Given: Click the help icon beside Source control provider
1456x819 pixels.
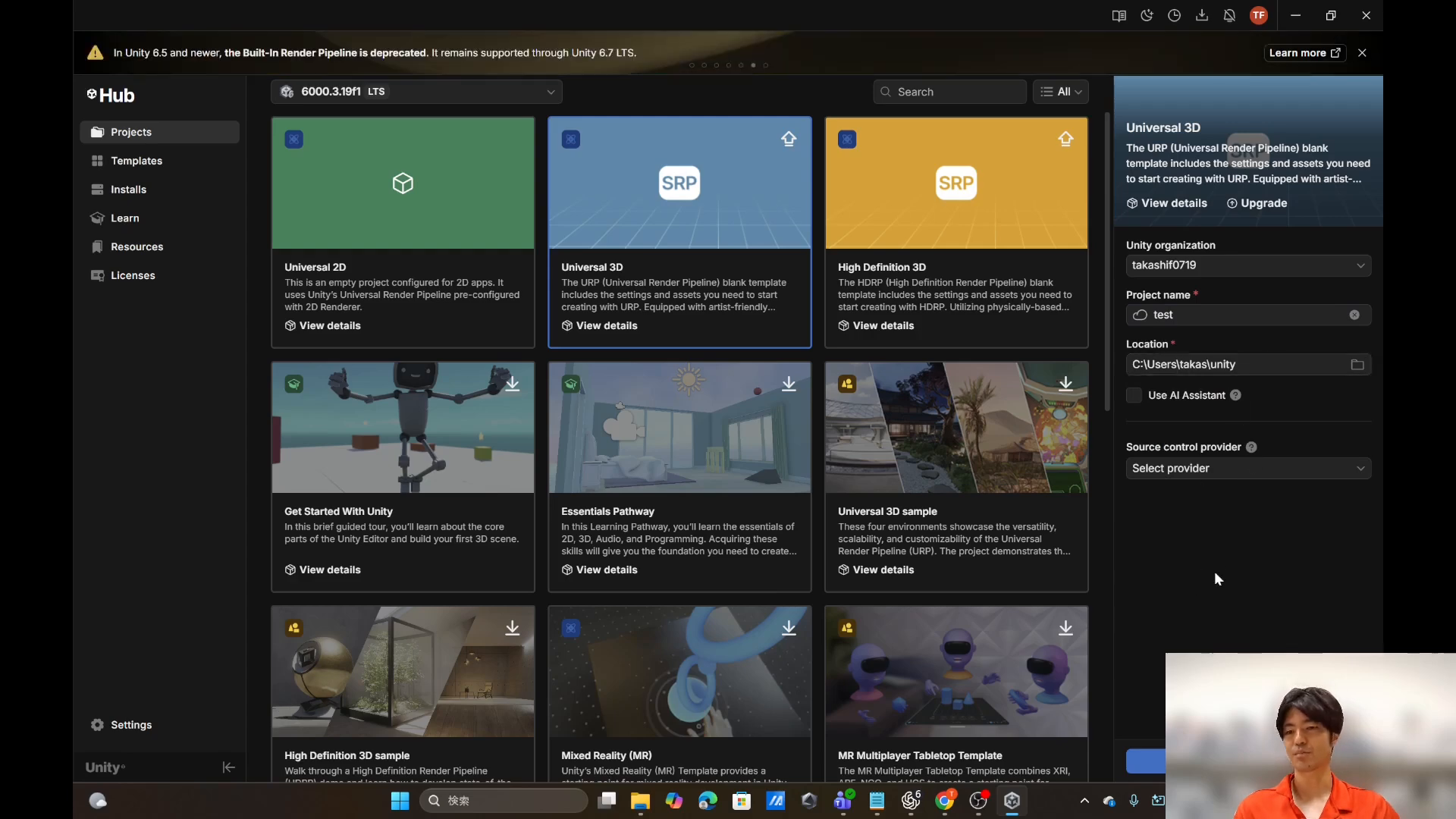Looking at the screenshot, I should coord(1251,447).
